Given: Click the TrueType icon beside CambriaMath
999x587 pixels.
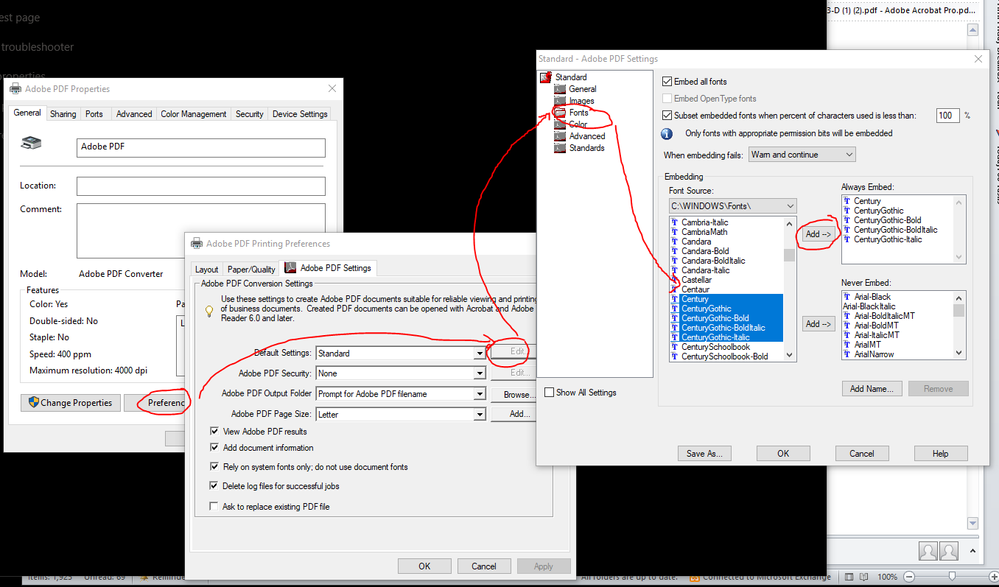Looking at the screenshot, I should pyautogui.click(x=675, y=232).
